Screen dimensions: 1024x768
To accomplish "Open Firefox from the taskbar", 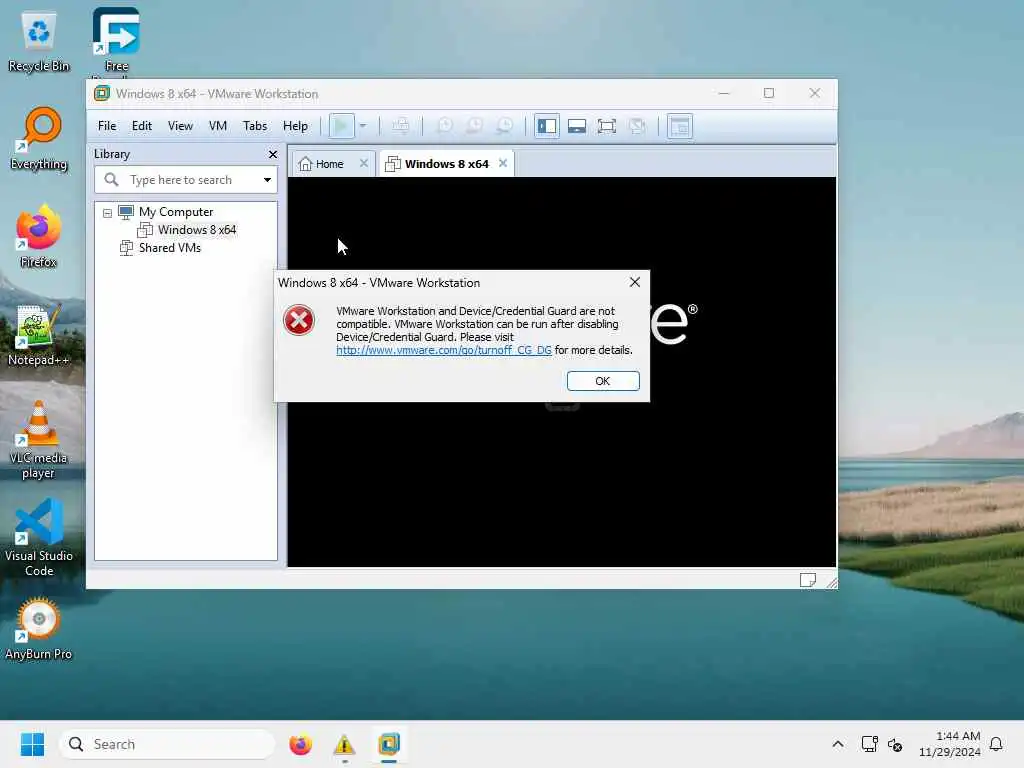I will [300, 744].
